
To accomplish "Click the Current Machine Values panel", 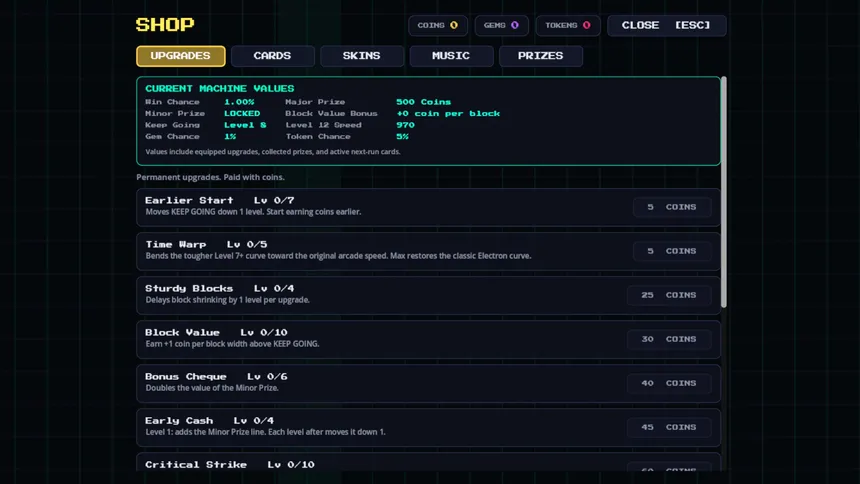I will point(428,121).
